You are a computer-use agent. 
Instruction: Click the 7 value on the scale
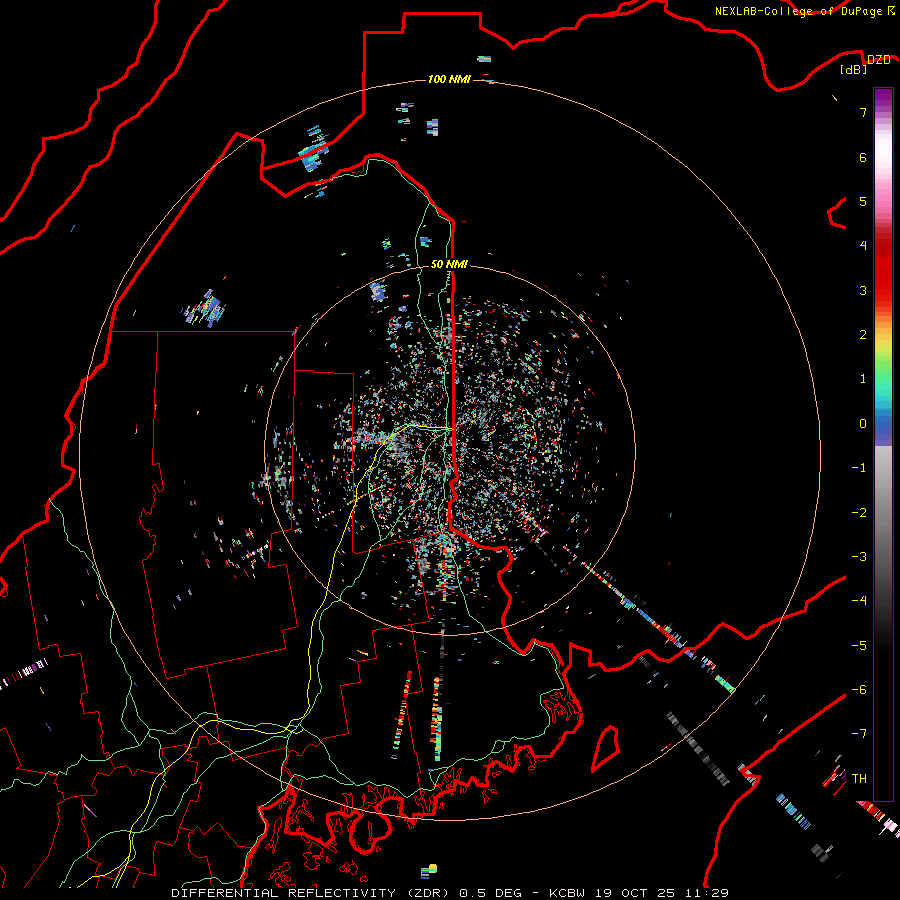(x=863, y=112)
